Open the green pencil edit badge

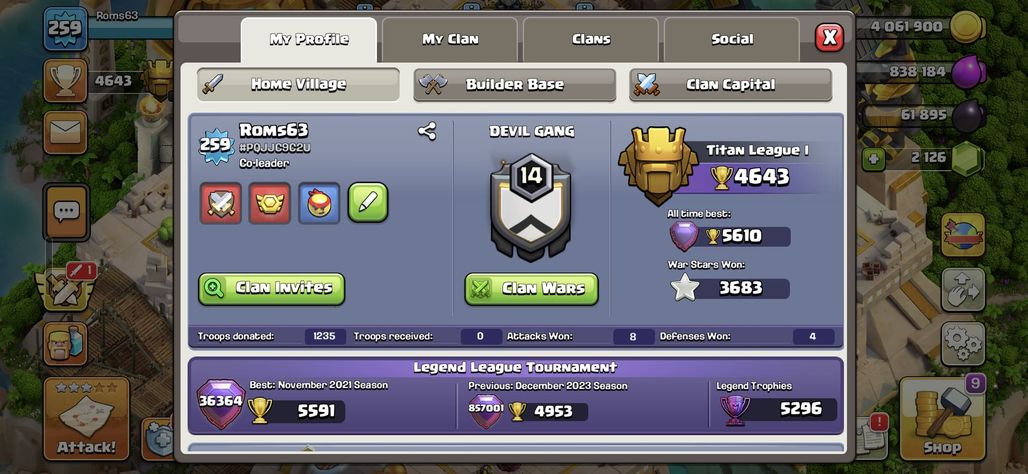pos(368,203)
